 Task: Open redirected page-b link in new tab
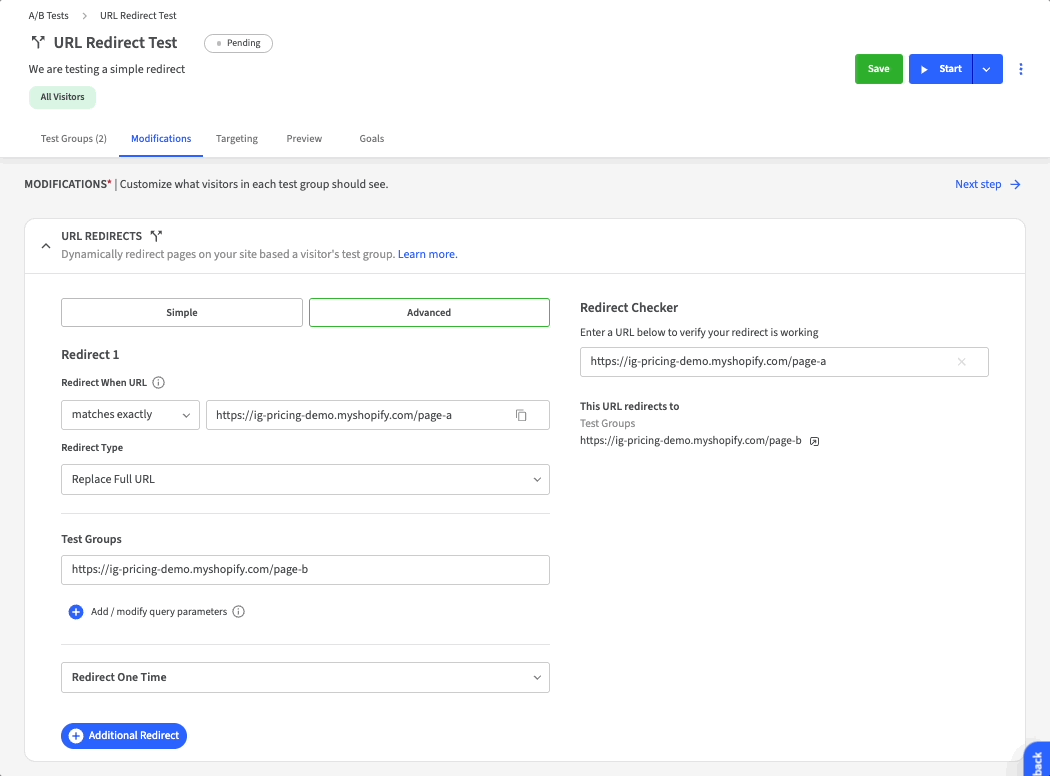pos(814,440)
